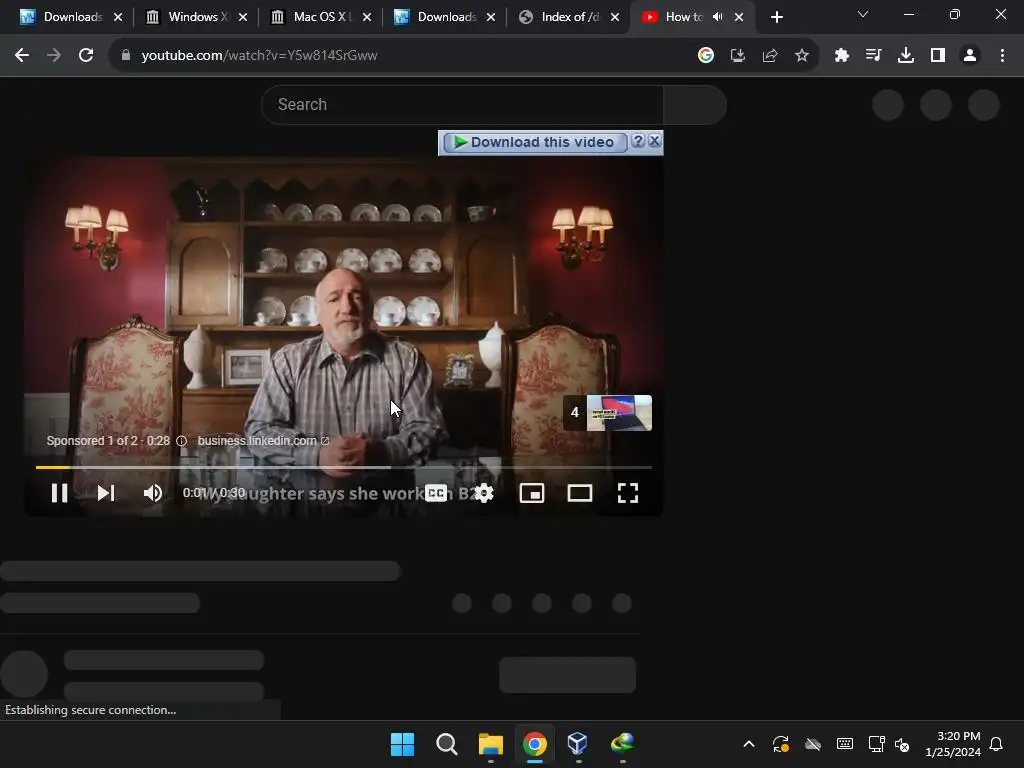1024x768 pixels.
Task: Close the Index of tab
Action: (x=615, y=17)
